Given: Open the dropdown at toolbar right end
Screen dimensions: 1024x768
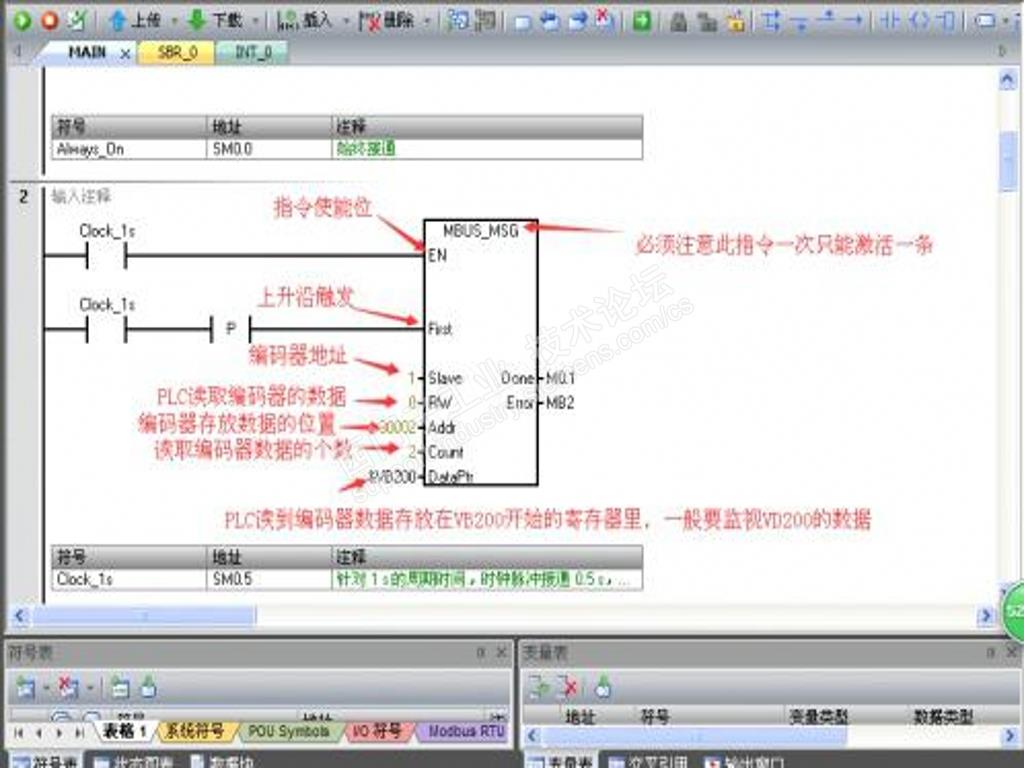Looking at the screenshot, I should coord(1008,22).
